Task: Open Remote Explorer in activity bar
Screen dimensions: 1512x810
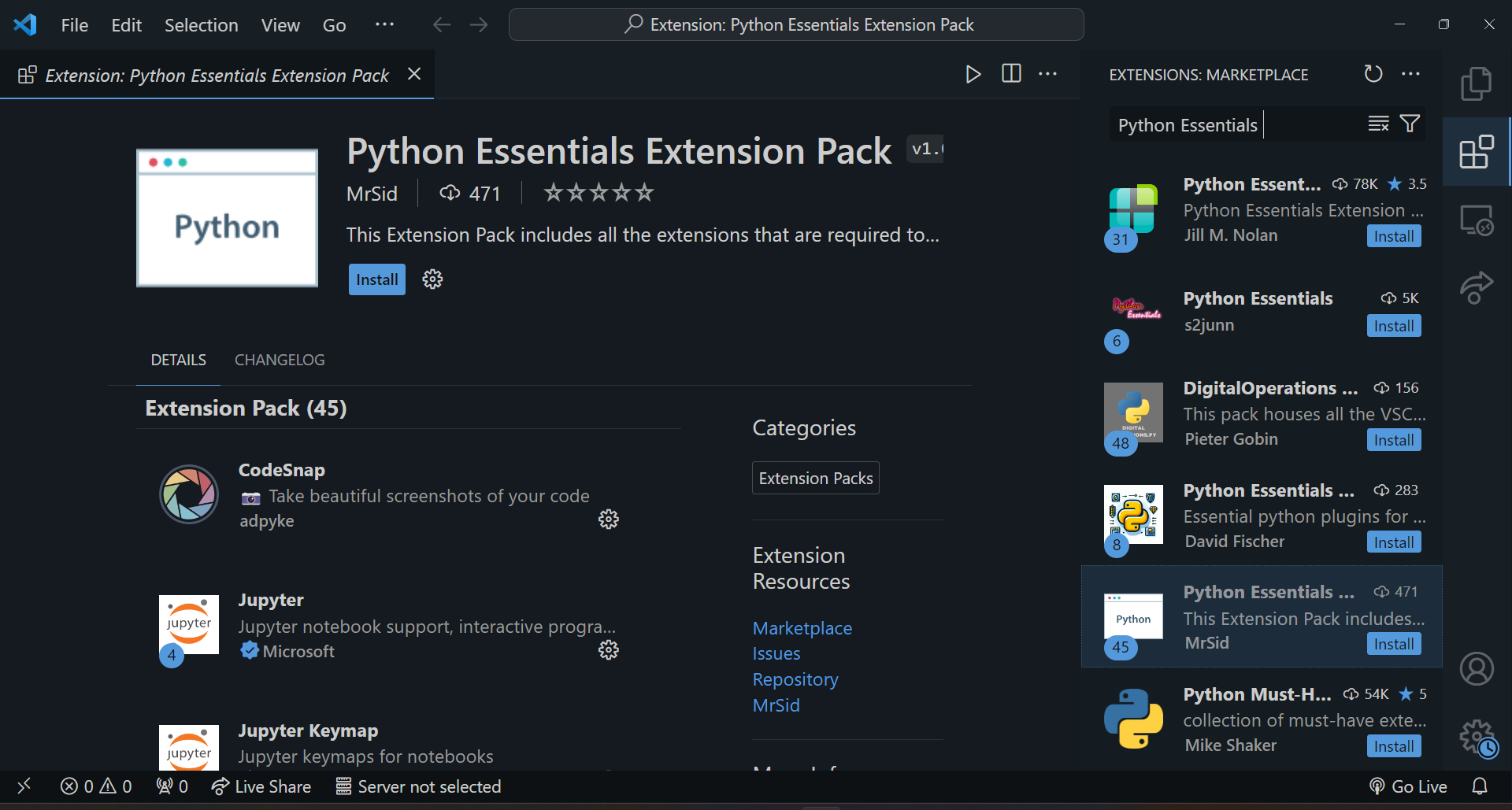Action: pos(1477,220)
